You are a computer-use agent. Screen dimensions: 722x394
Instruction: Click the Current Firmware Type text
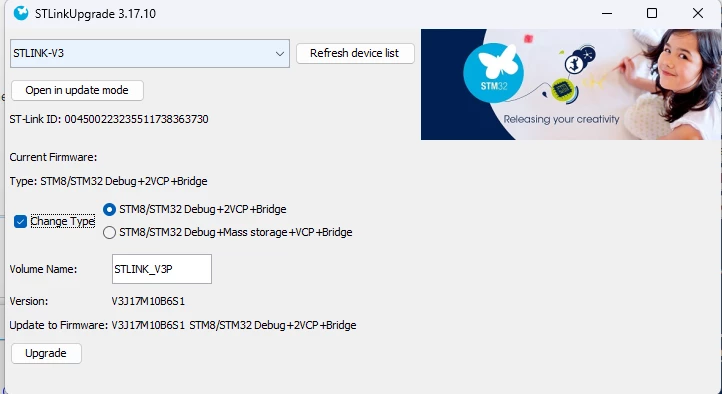108,181
